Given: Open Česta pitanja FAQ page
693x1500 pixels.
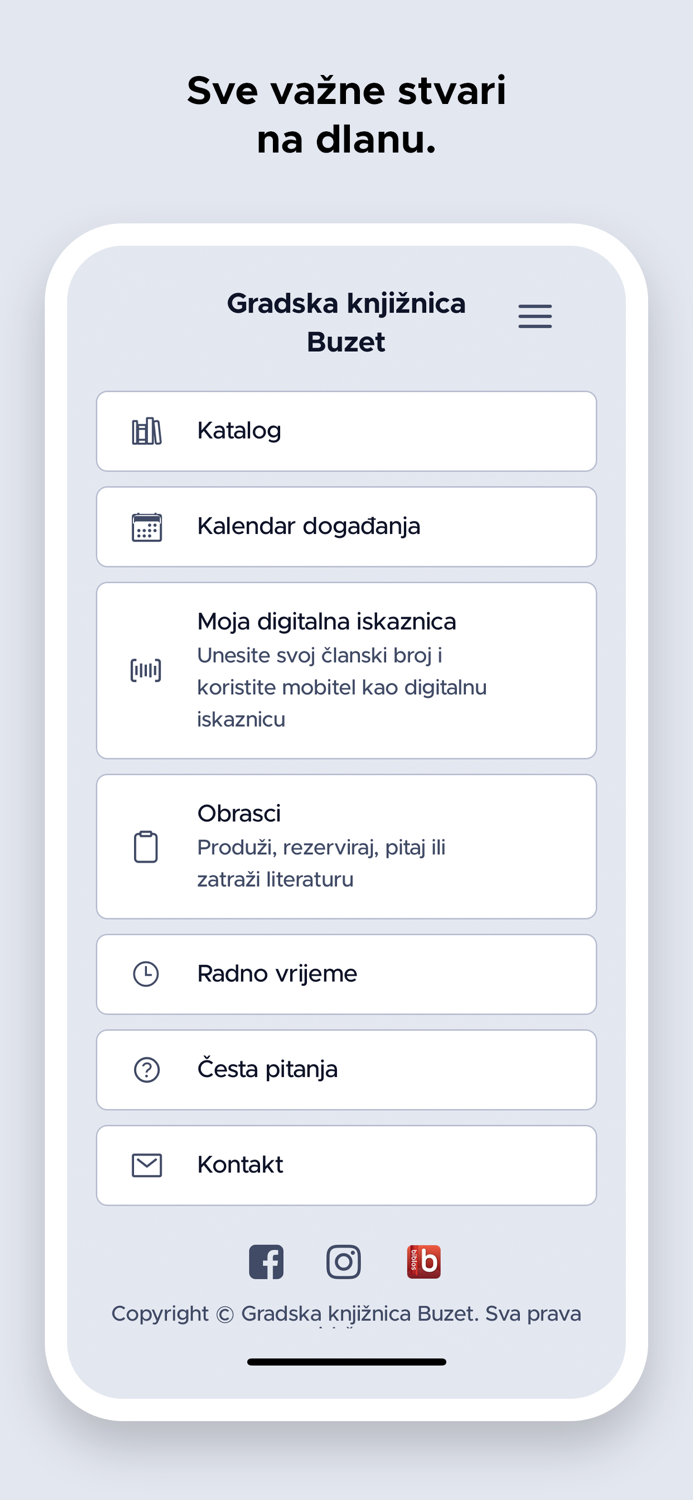Looking at the screenshot, I should point(346,1069).
